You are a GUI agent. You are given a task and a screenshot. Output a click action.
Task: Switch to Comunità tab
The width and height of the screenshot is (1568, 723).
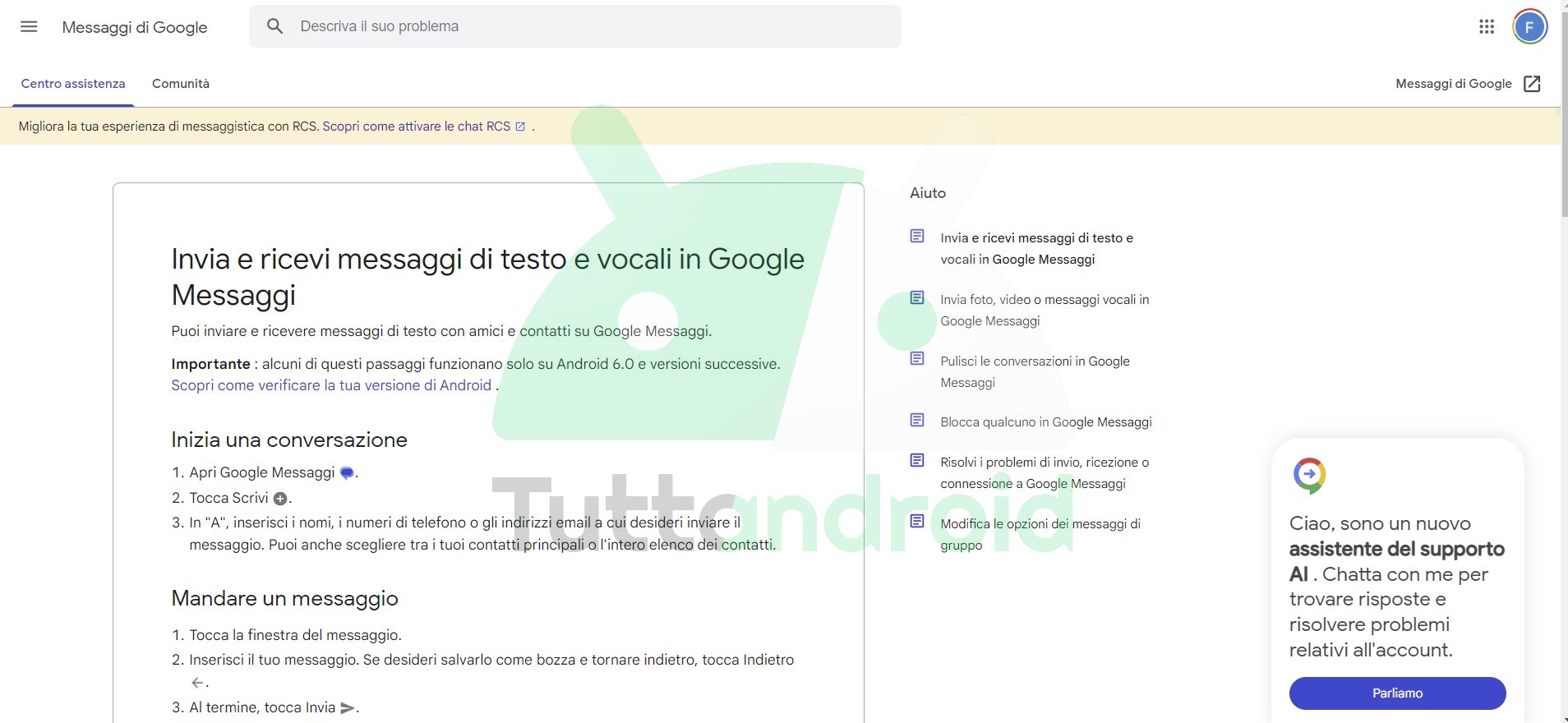[181, 84]
